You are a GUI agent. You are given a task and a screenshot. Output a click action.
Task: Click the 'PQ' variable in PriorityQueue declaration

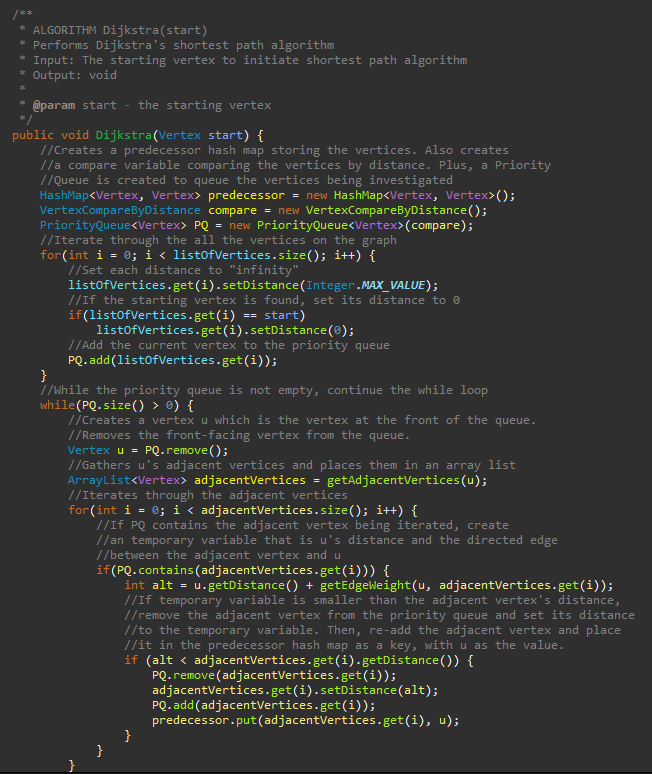(x=201, y=225)
